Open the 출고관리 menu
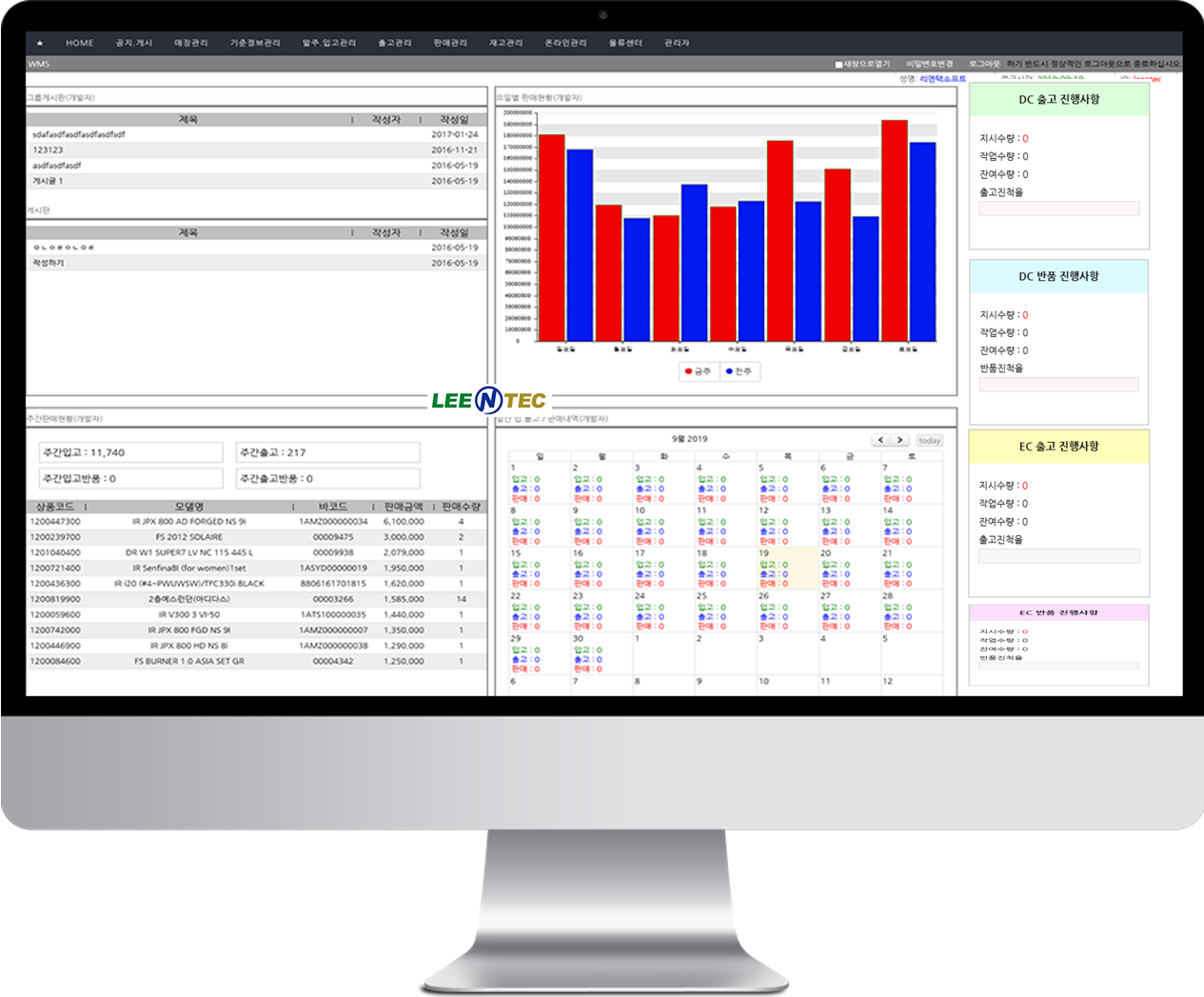This screenshot has width=1204, height=997. pos(395,43)
